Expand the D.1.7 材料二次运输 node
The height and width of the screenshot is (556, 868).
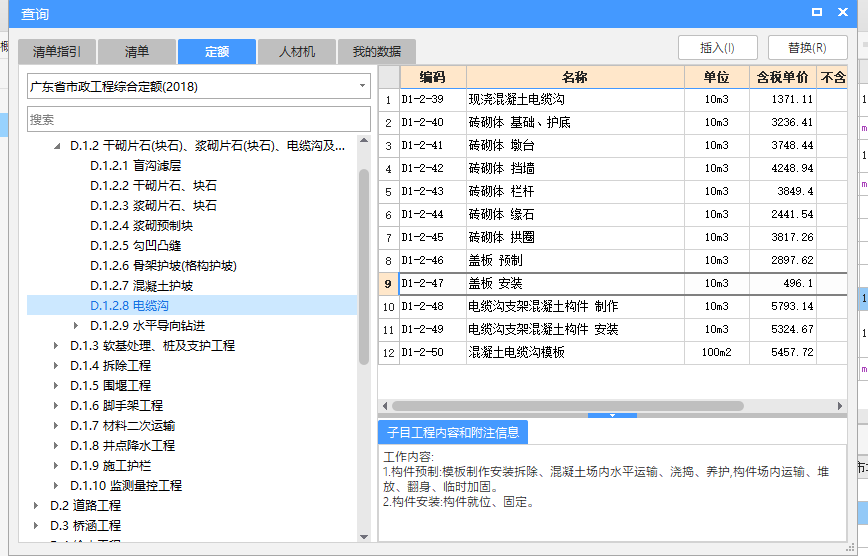(56, 425)
